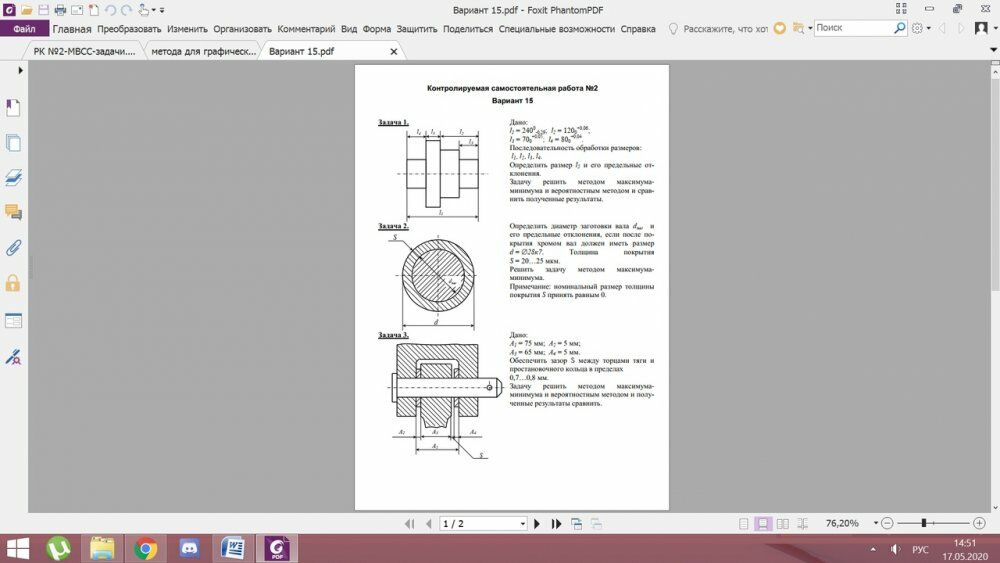
Task: Undo last action arrow
Action: [110, 10]
